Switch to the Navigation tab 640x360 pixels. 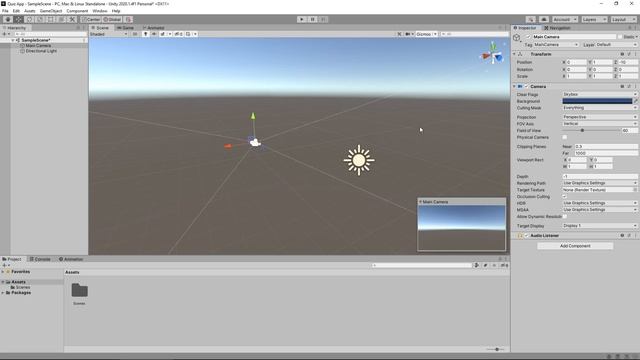point(557,28)
